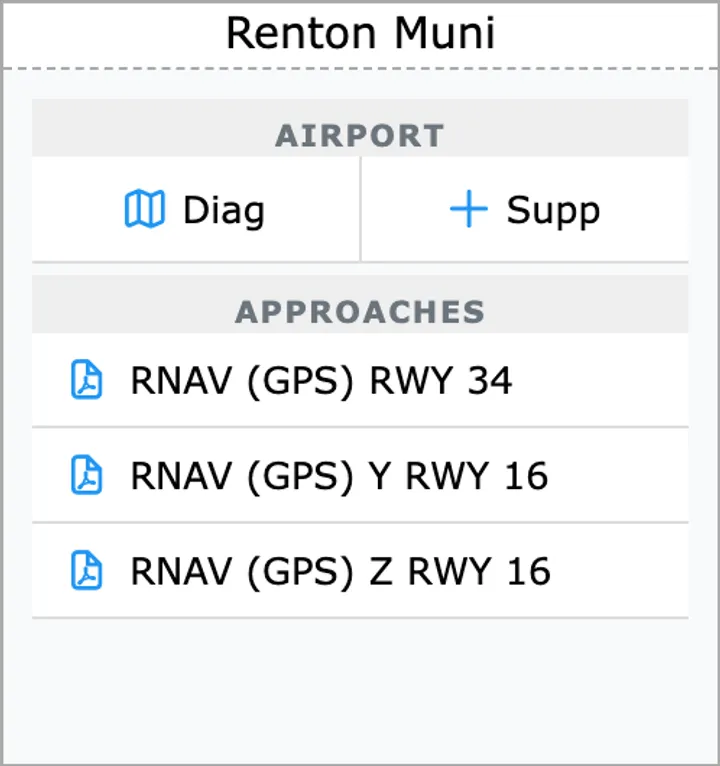The width and height of the screenshot is (720, 766).
Task: Click the PDF icon for RNAV RWY 34
Action: point(87,381)
